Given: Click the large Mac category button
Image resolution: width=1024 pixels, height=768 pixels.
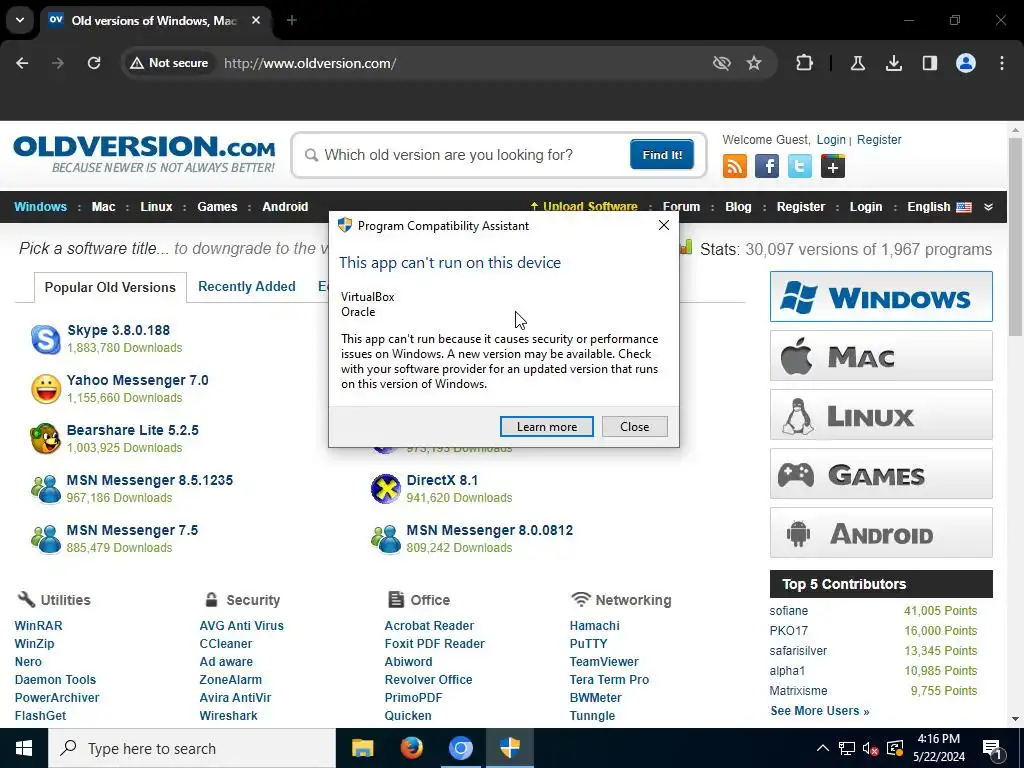Looking at the screenshot, I should tap(881, 356).
